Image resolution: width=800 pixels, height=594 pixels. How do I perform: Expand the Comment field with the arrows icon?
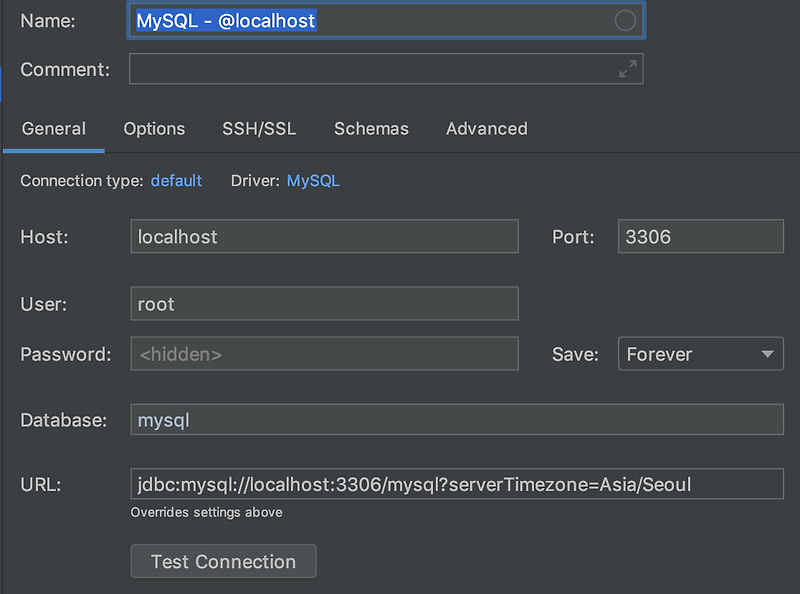coord(627,69)
